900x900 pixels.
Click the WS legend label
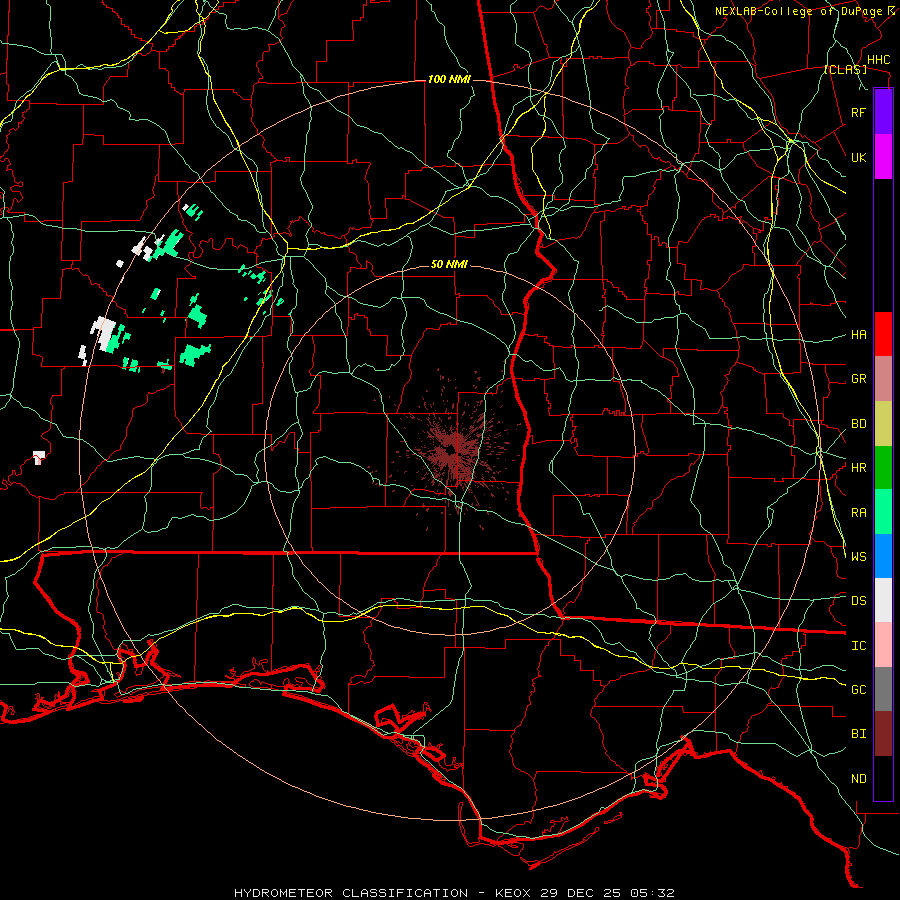858,557
